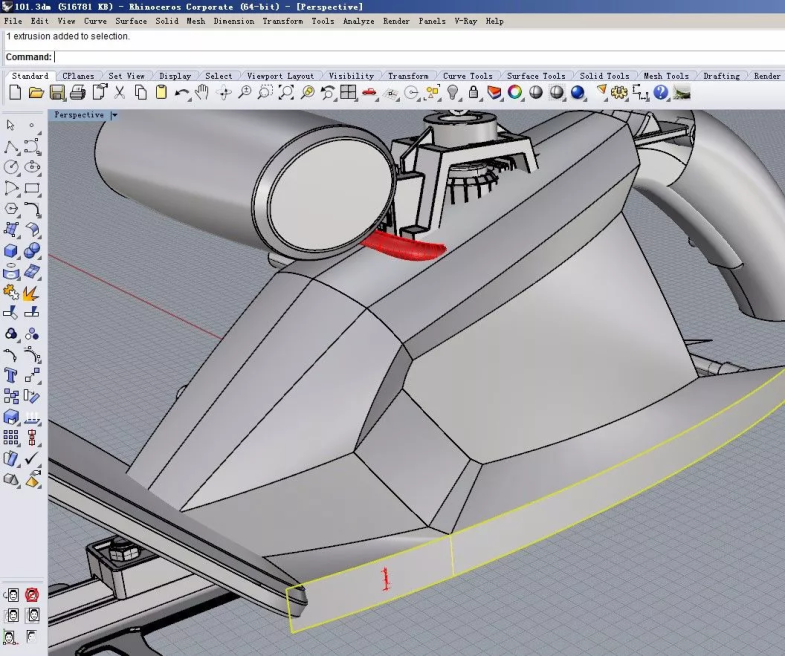Activate the Rectangle tool
The height and width of the screenshot is (656, 785).
(32, 188)
